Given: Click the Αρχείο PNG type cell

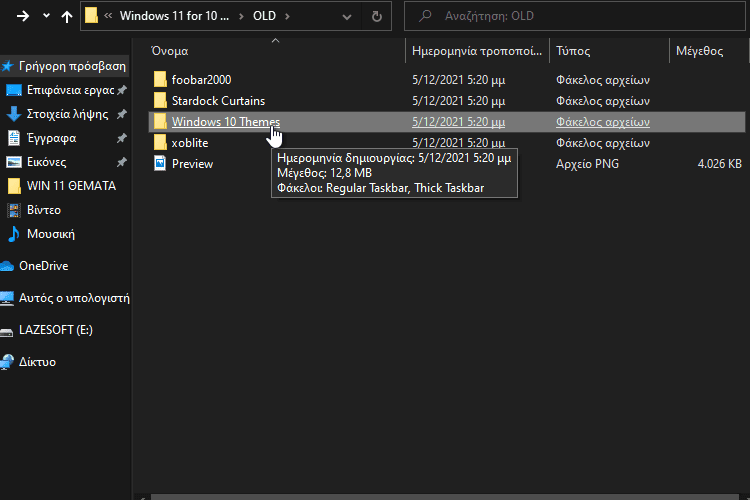Looking at the screenshot, I should point(587,164).
